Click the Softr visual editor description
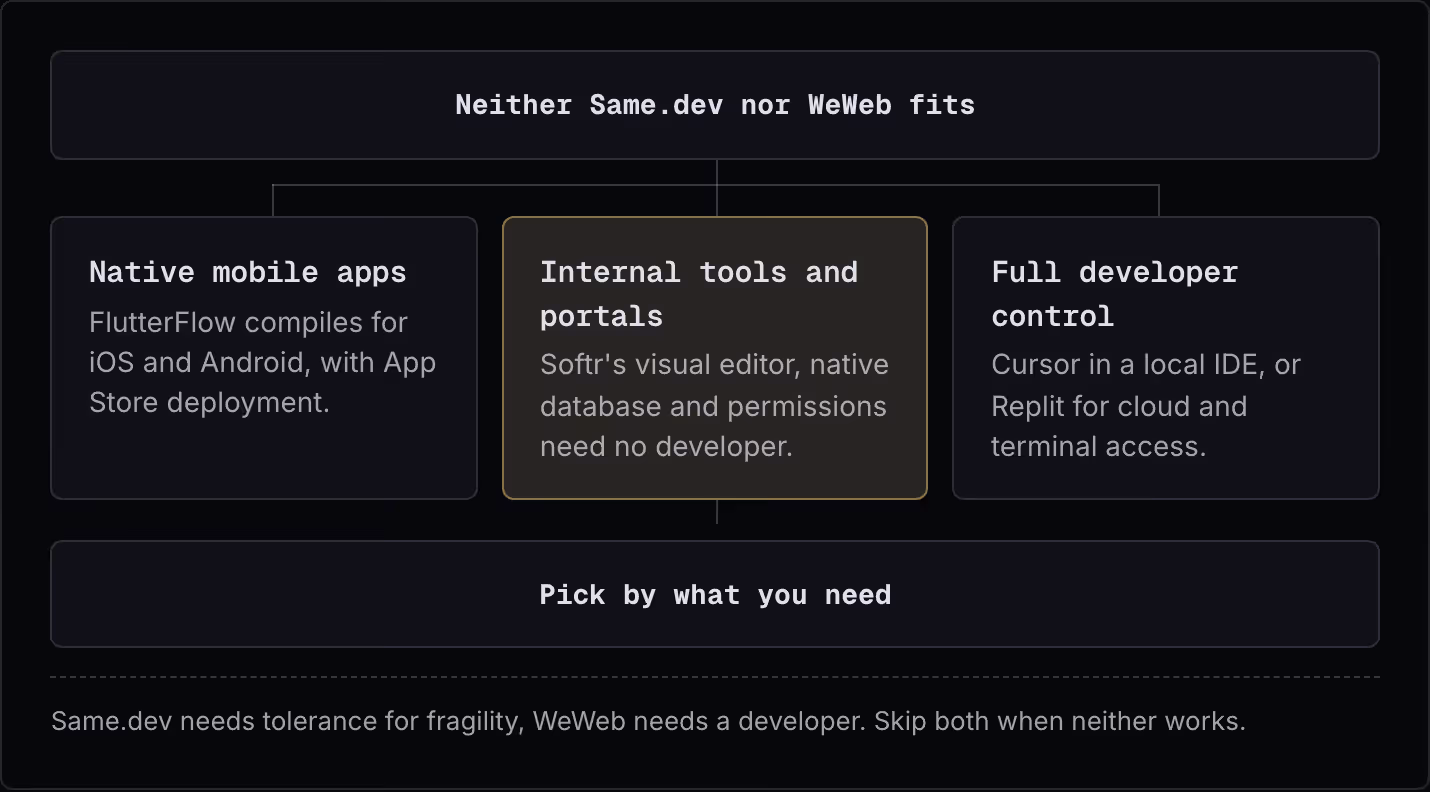Image resolution: width=1430 pixels, height=792 pixels. (x=714, y=406)
